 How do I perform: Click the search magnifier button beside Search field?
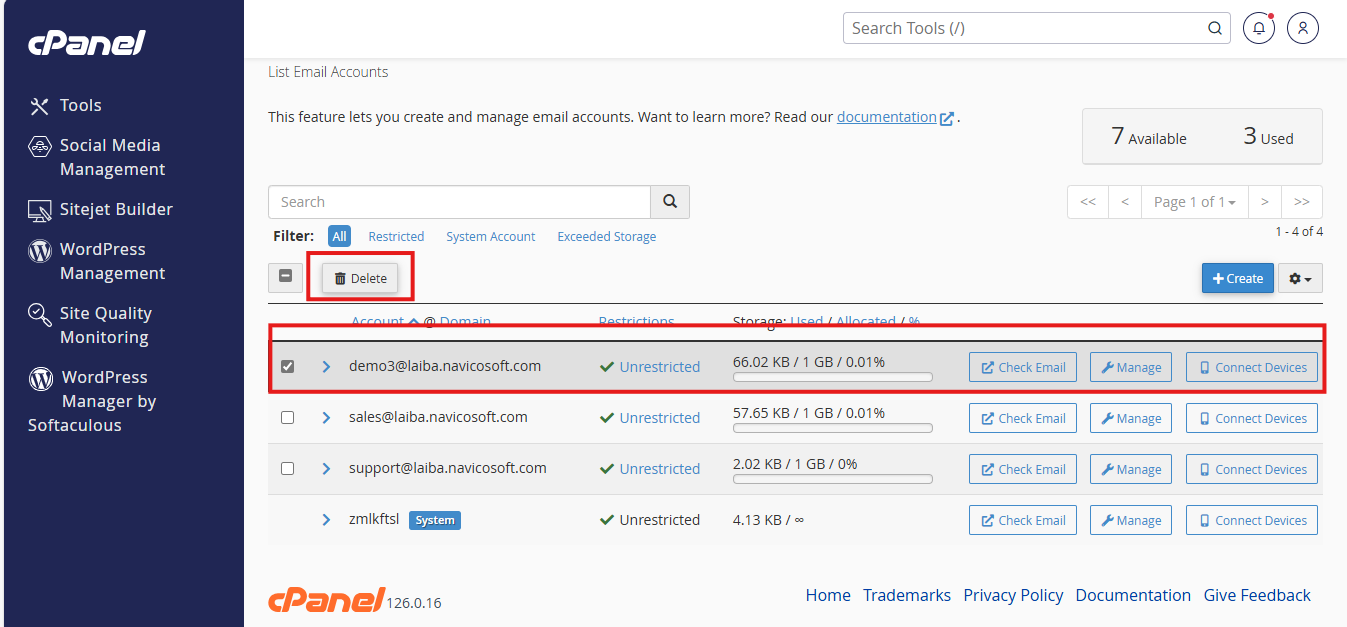670,202
